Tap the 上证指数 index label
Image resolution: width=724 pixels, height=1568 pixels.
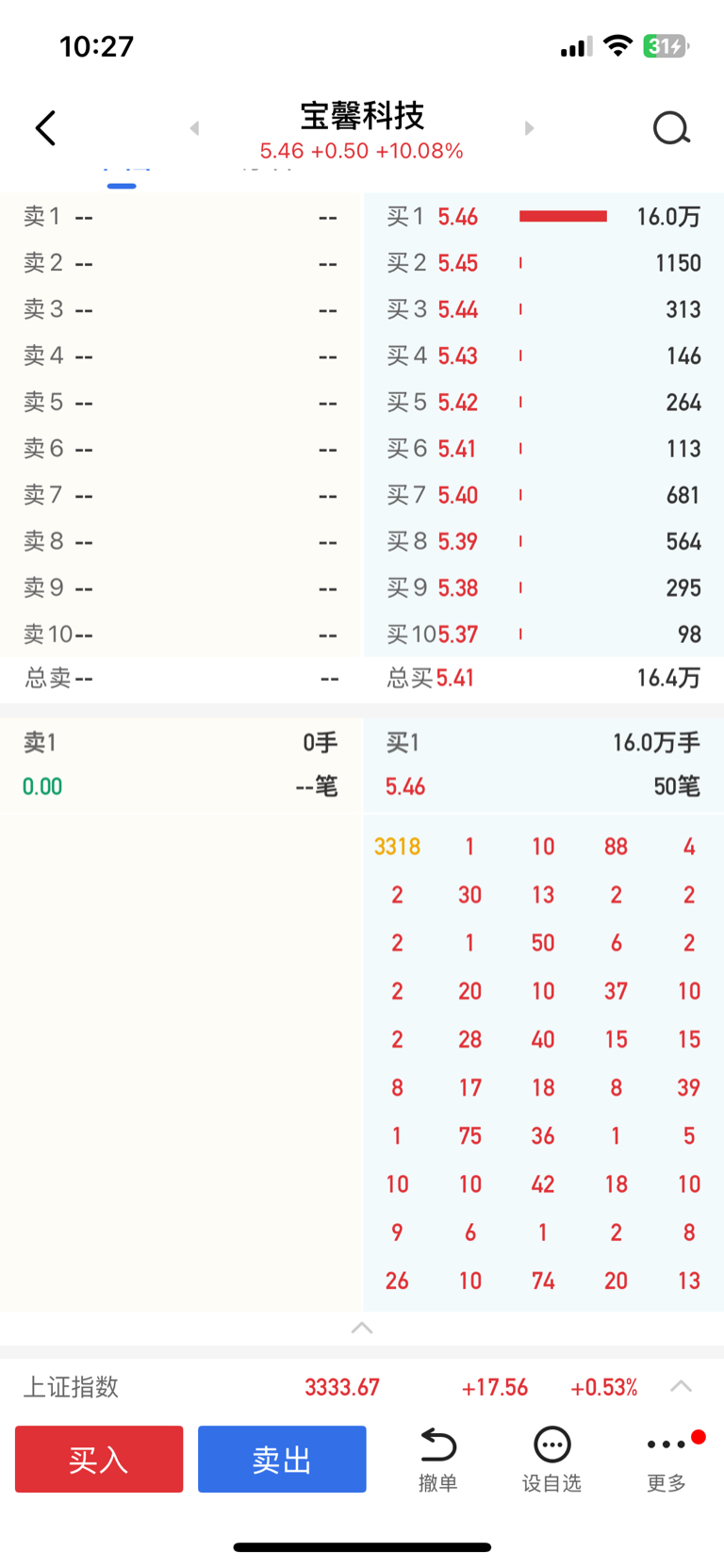(x=71, y=1387)
